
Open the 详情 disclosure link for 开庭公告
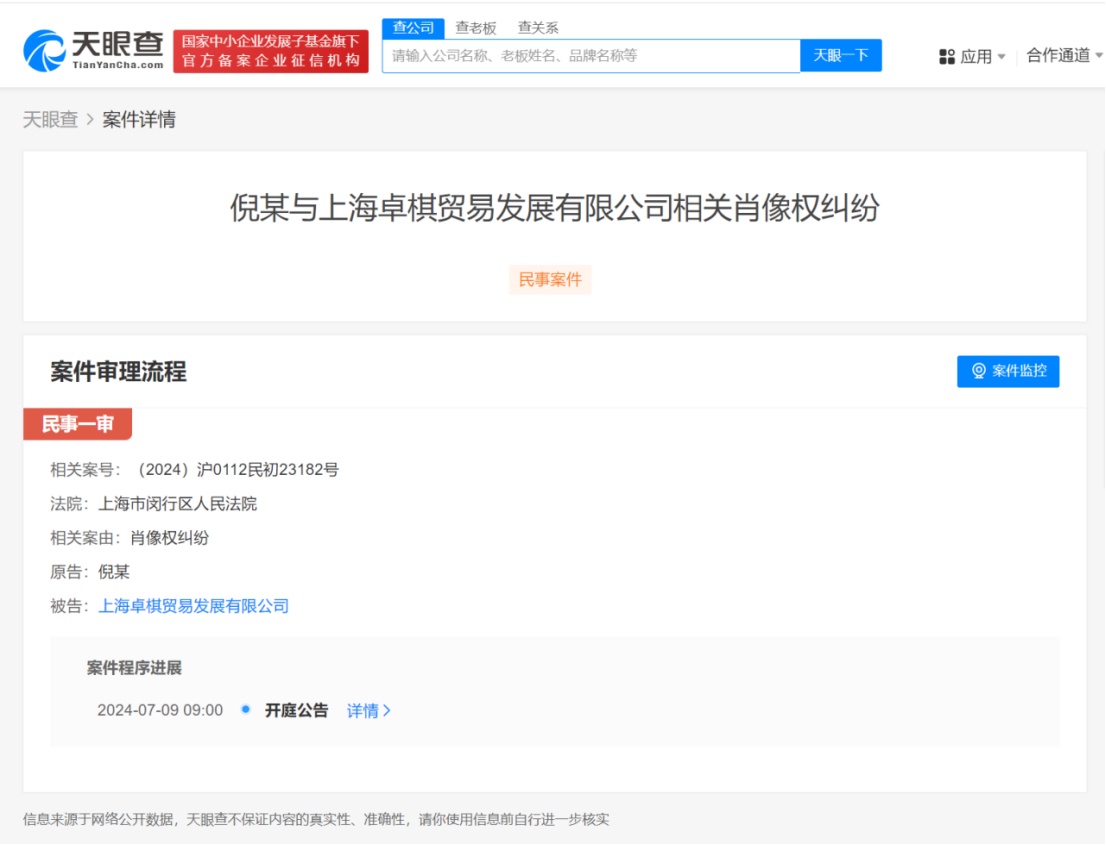365,710
